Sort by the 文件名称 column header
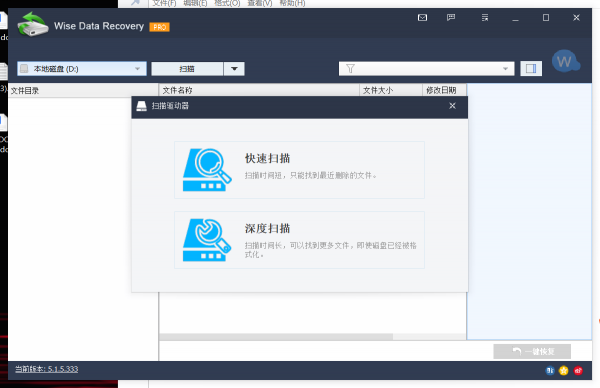 click(259, 90)
